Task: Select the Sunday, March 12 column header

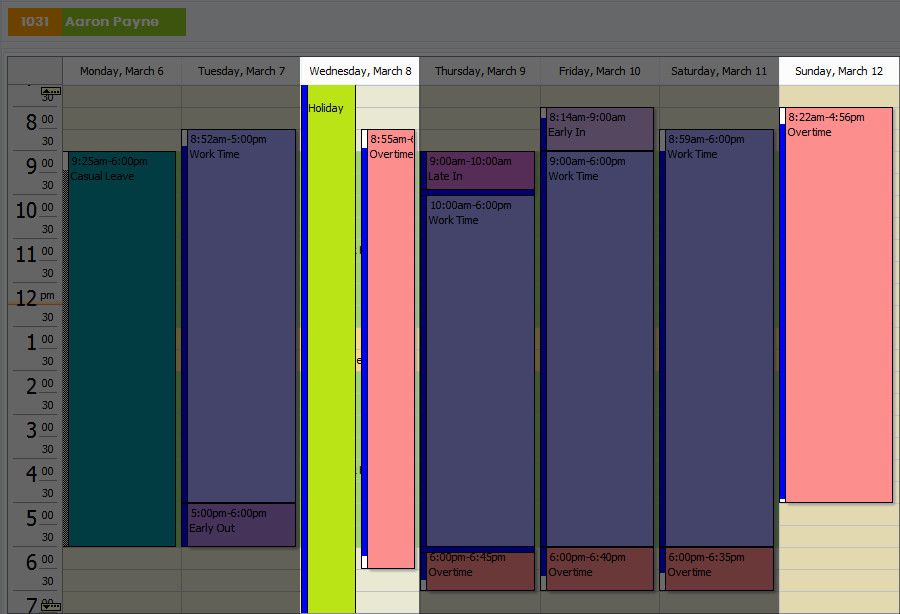Action: click(x=838, y=71)
